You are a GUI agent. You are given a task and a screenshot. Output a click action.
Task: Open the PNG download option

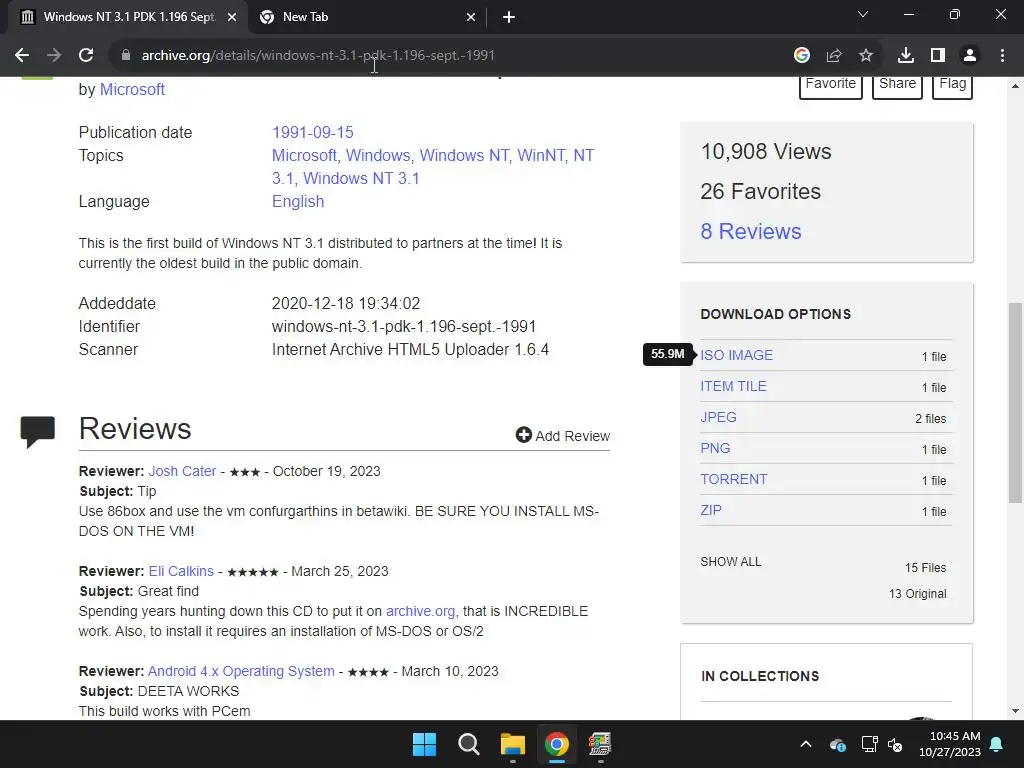(x=715, y=449)
